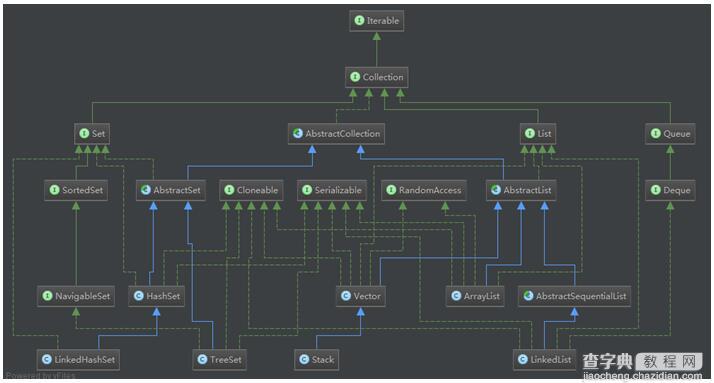Select the Vector class icon
The width and height of the screenshot is (714, 383).
coord(346,296)
